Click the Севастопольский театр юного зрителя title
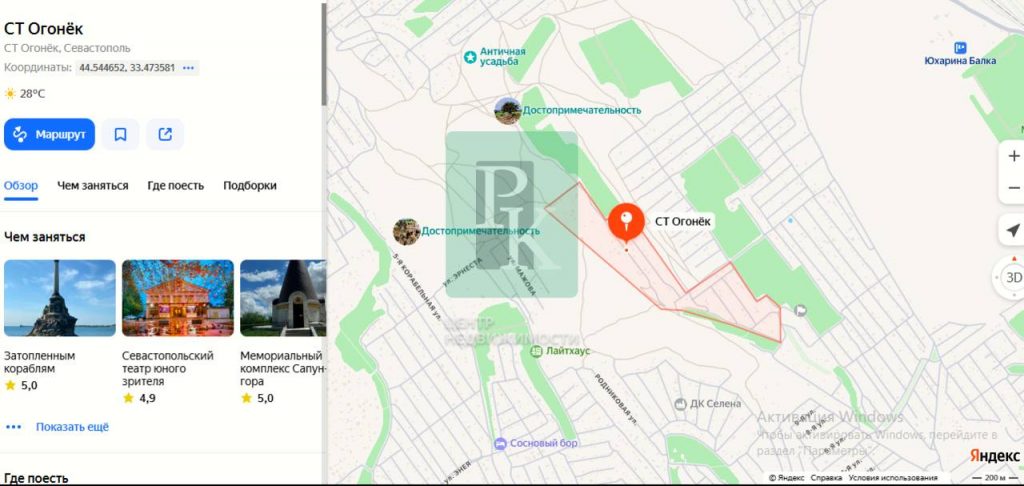Image resolution: width=1024 pixels, height=486 pixels. pyautogui.click(x=168, y=368)
